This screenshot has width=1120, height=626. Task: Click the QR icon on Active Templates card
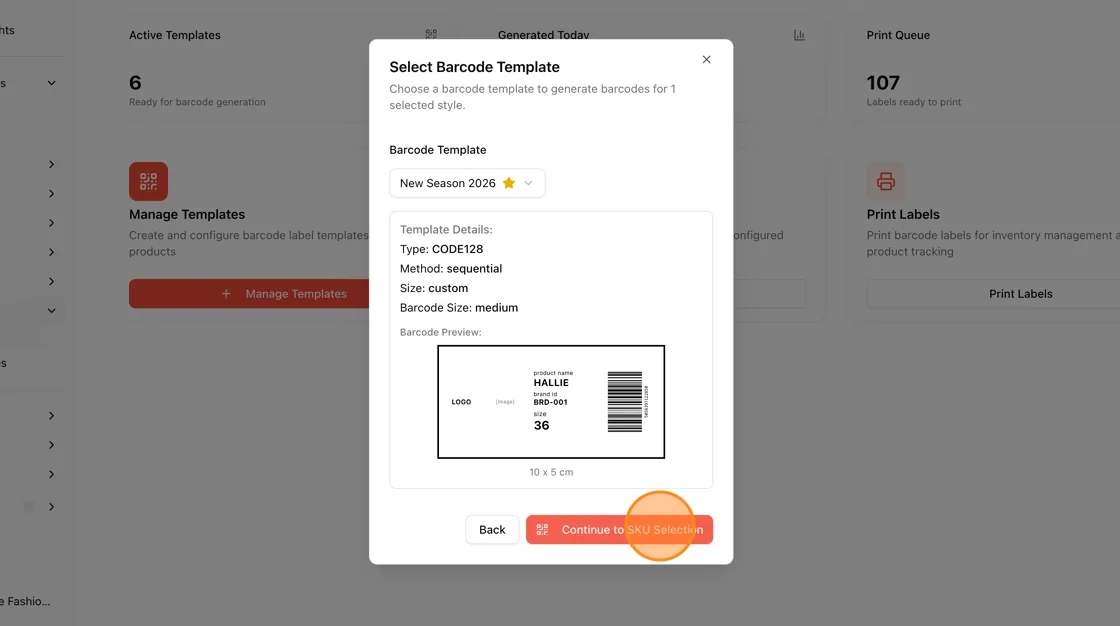tap(431, 34)
